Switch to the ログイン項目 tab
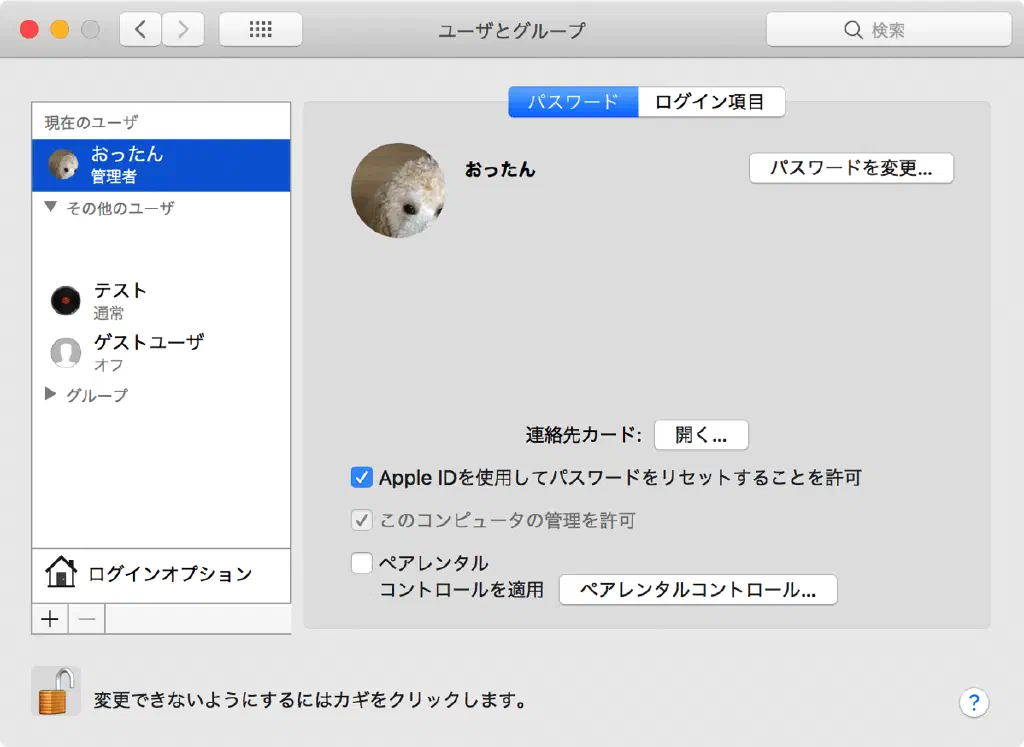This screenshot has height=747, width=1024. coord(711,102)
